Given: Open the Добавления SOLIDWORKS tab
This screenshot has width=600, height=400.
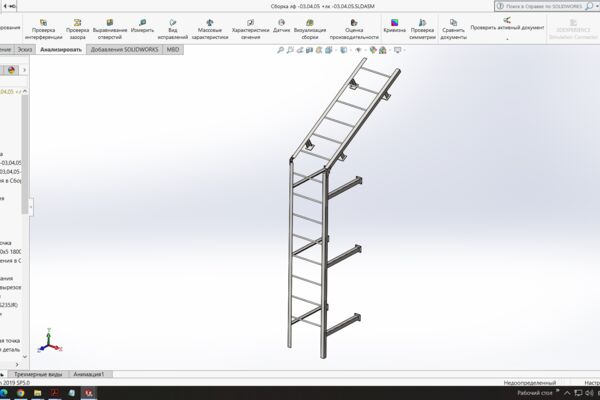Looking at the screenshot, I should point(124,49).
